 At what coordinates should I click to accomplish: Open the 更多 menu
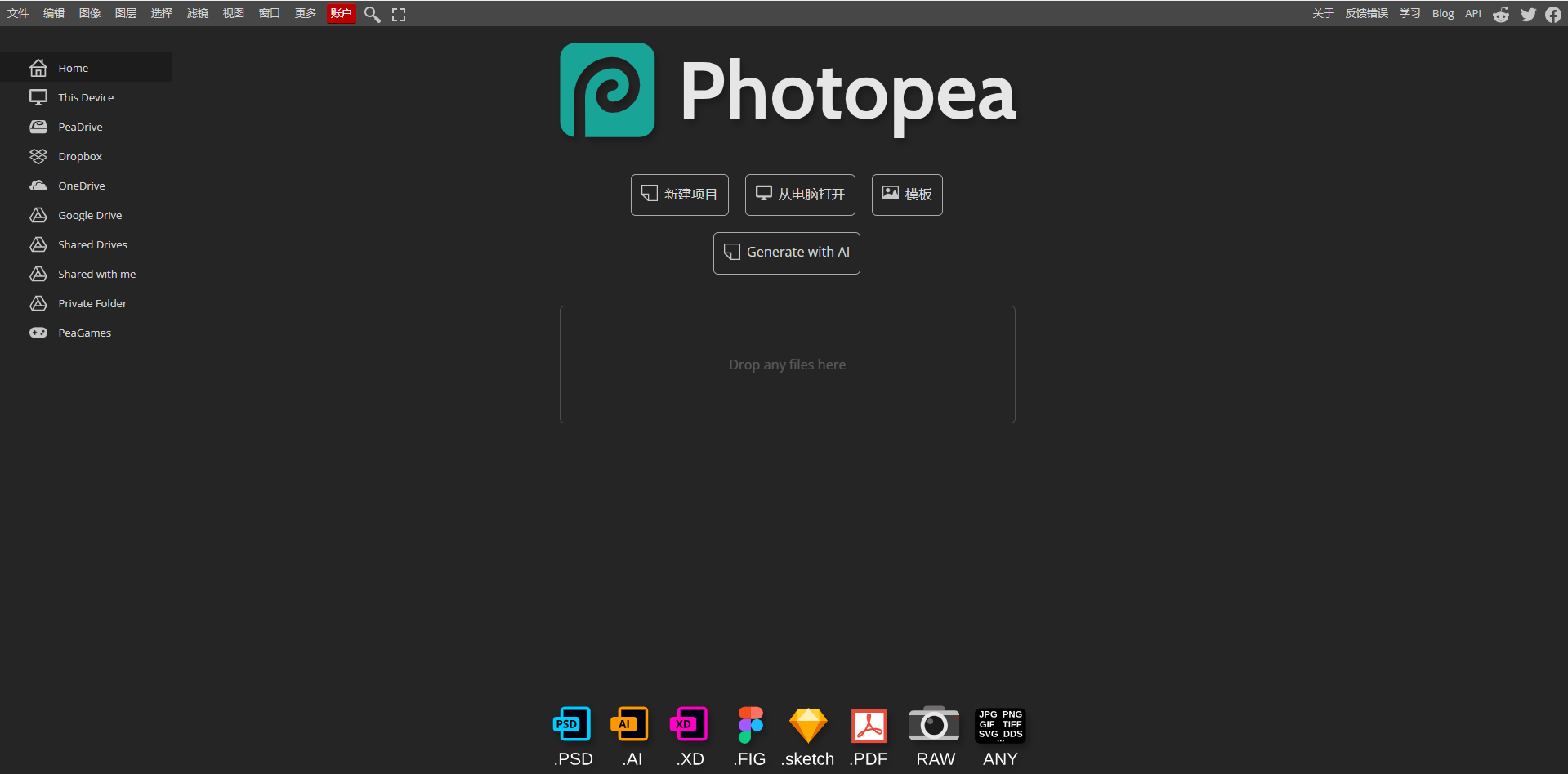tap(306, 13)
